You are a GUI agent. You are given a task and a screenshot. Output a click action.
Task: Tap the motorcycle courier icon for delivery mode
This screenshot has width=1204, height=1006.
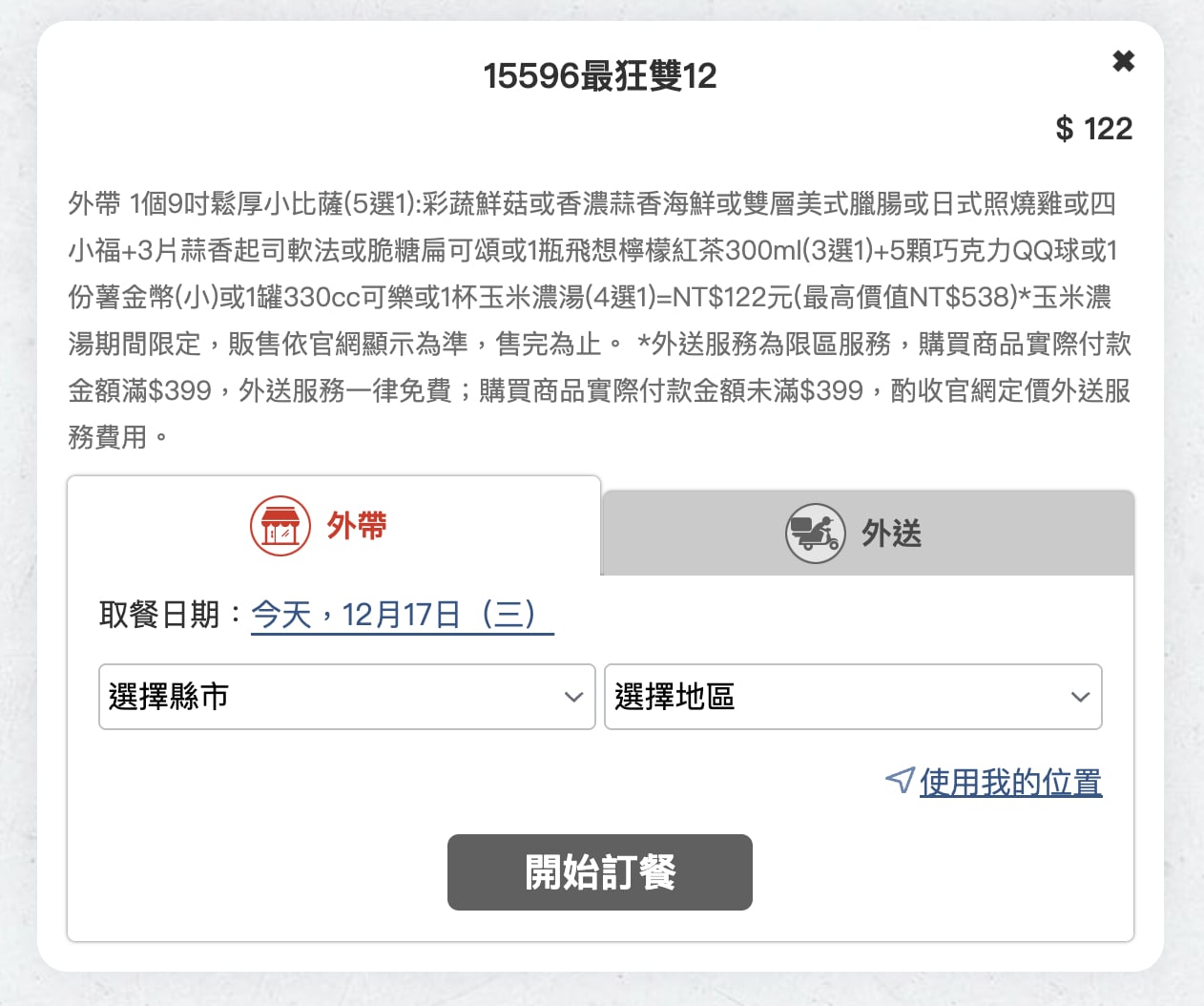[814, 533]
